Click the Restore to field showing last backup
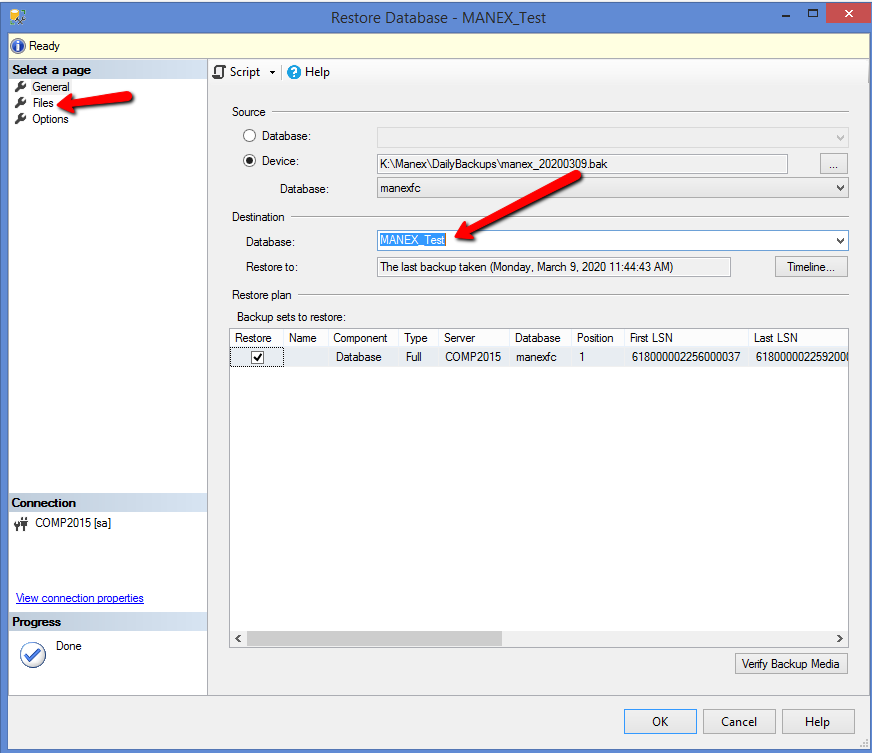This screenshot has height=753, width=872. 554,267
